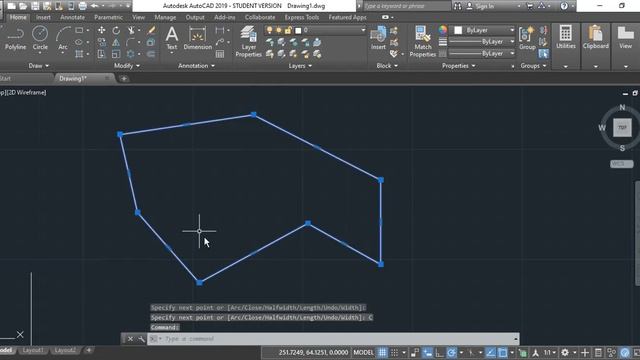Activate the Scale tool
Viewport: 640px width, 360px height.
coord(116,54)
